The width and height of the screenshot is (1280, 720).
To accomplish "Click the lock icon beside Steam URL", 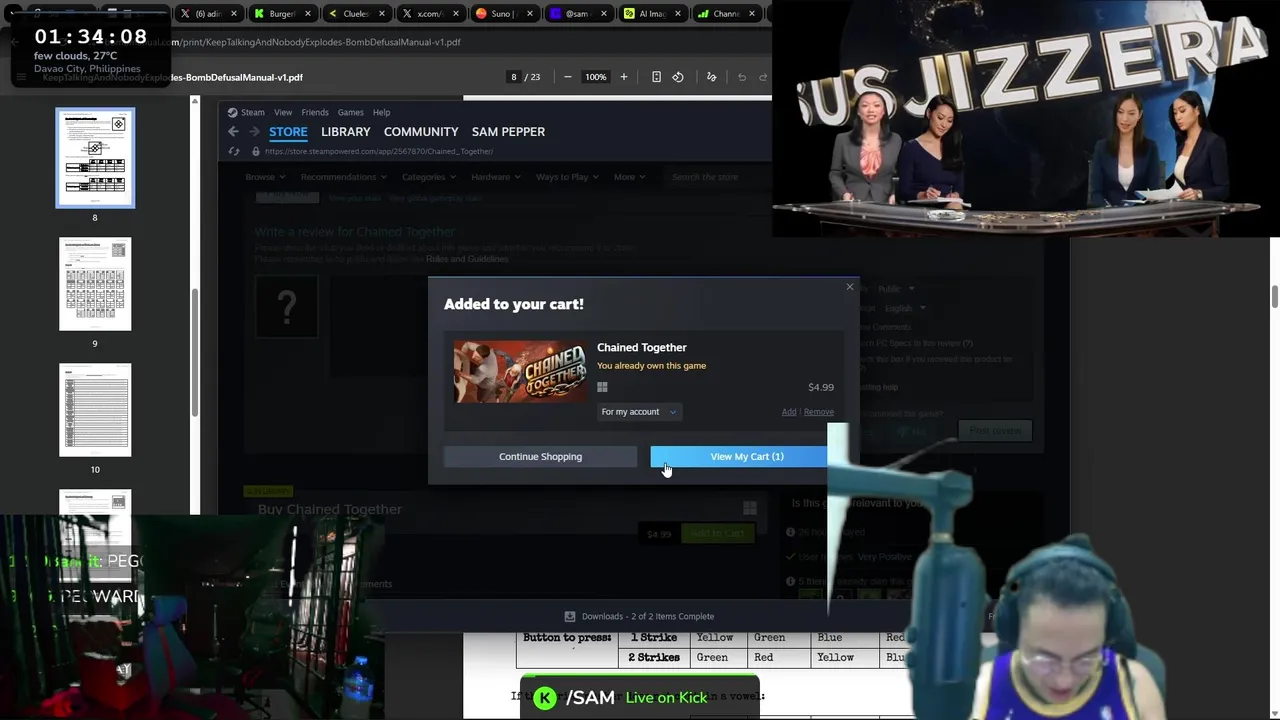I will pyautogui.click(x=256, y=151).
